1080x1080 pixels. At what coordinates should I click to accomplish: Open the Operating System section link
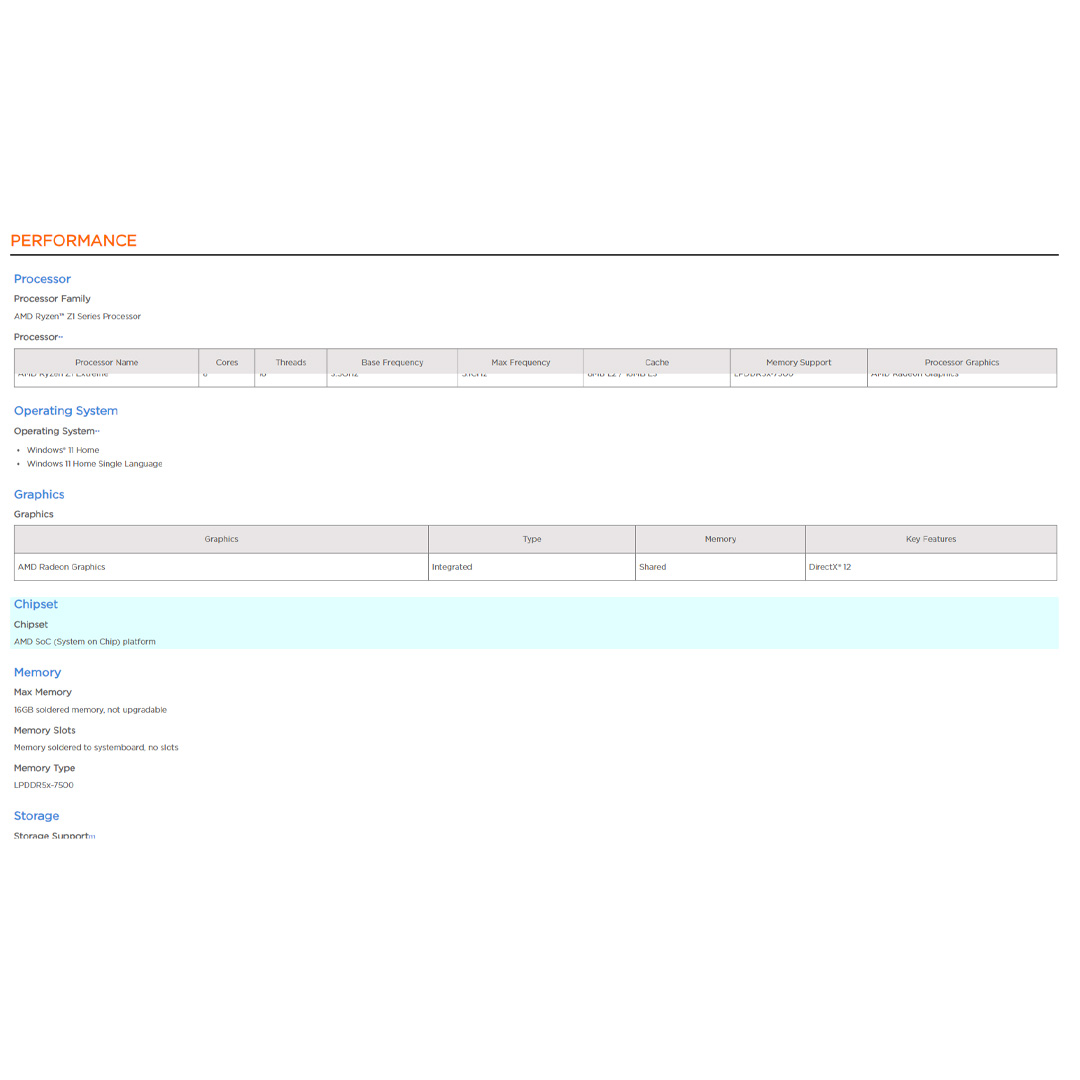(x=66, y=411)
